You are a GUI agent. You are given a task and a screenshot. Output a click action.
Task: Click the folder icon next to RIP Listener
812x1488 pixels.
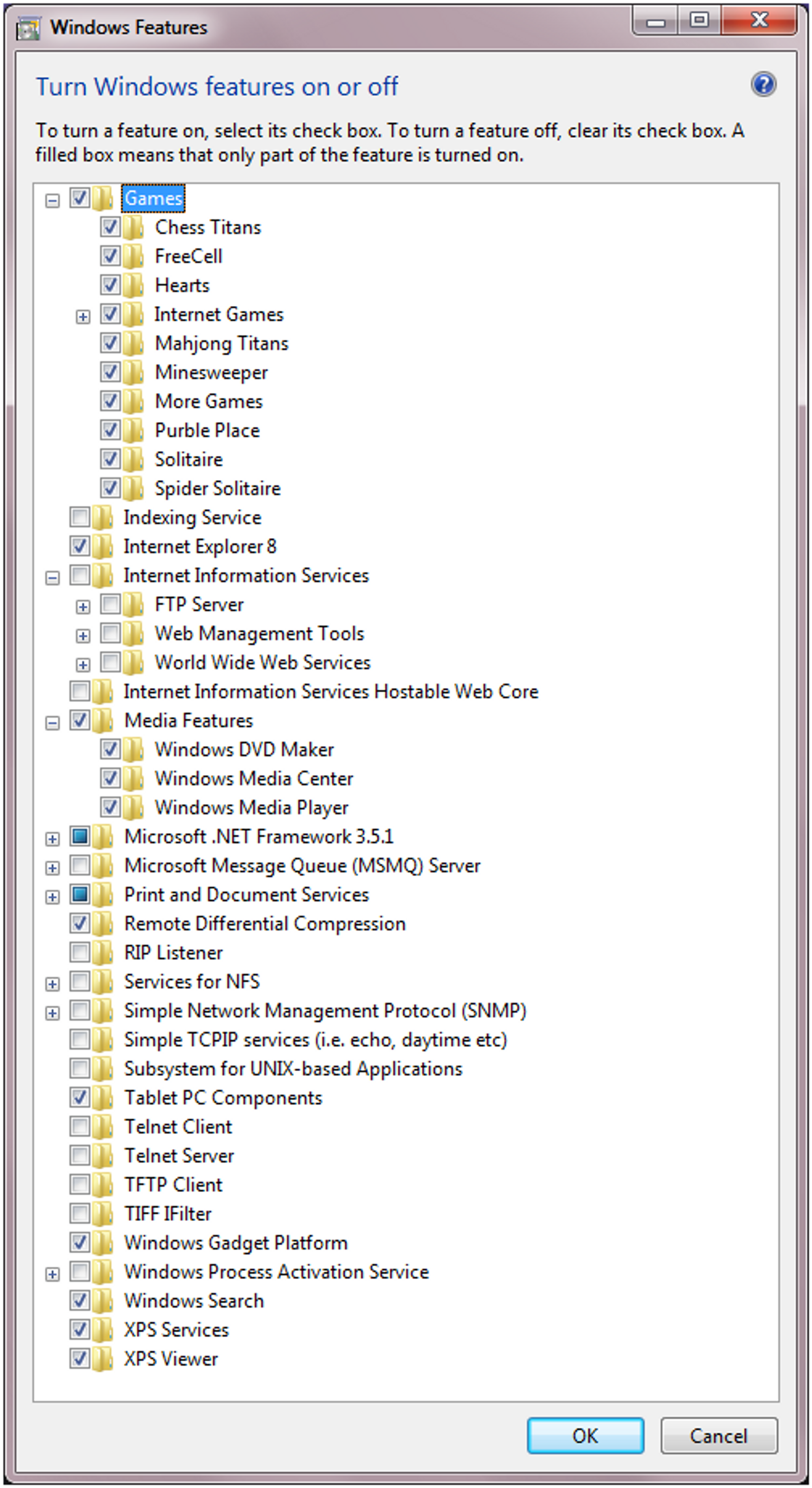[x=103, y=953]
